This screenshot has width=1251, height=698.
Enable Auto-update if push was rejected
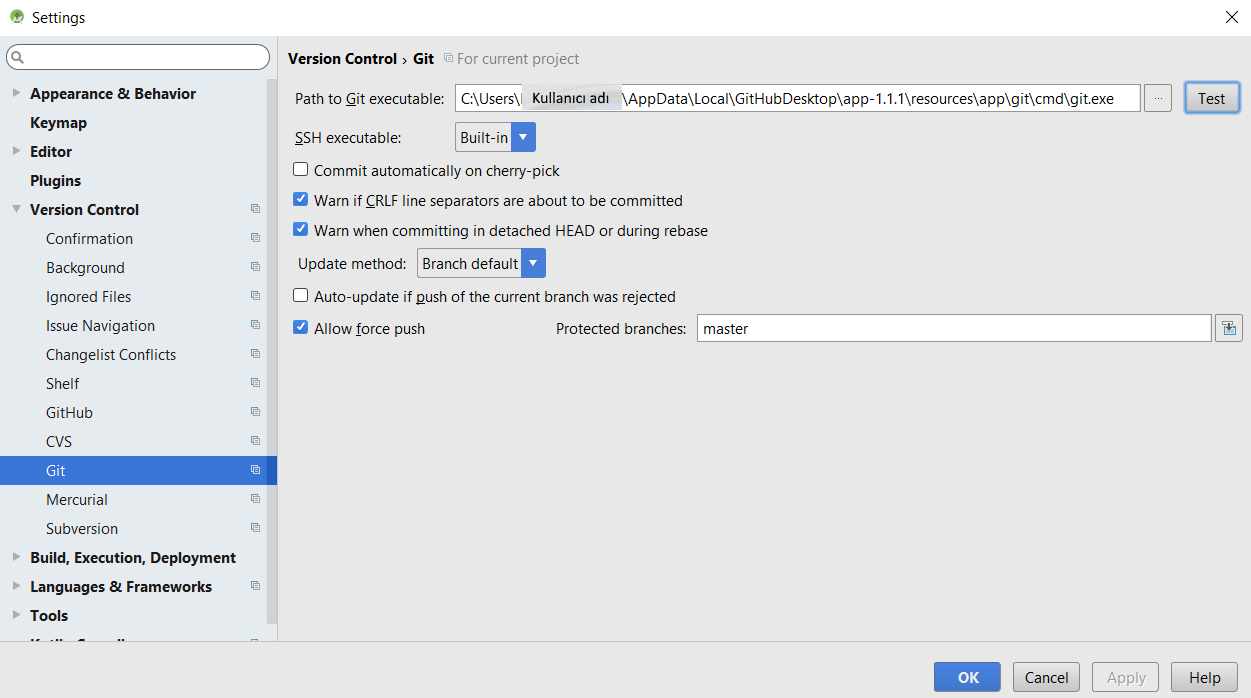300,296
